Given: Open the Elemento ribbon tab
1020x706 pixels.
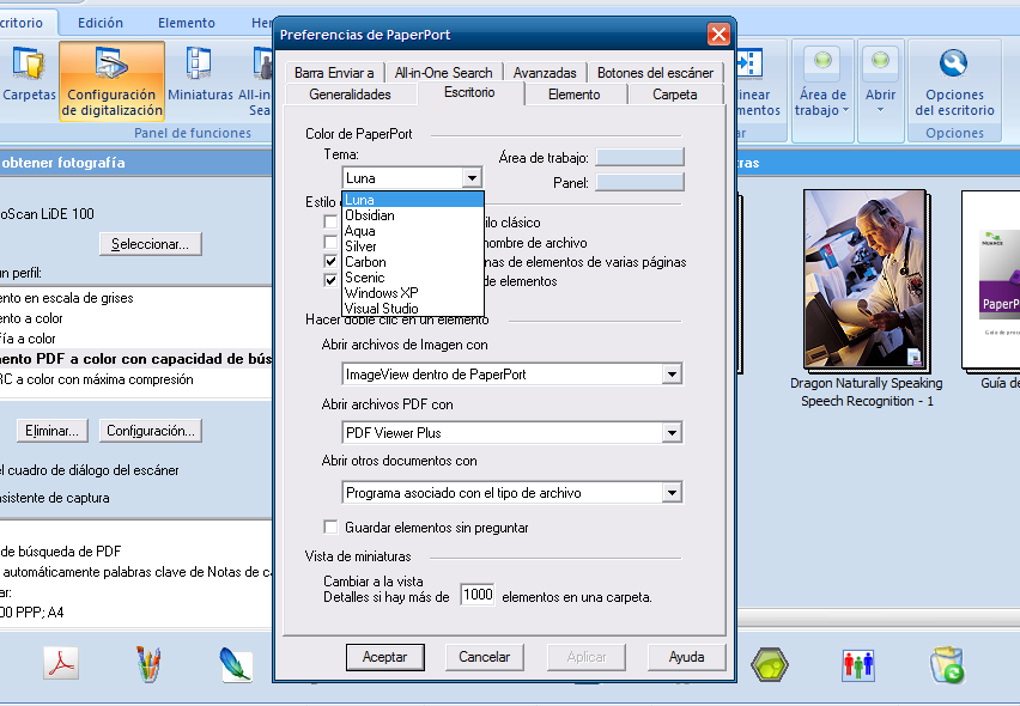Looking at the screenshot, I should click(x=186, y=23).
